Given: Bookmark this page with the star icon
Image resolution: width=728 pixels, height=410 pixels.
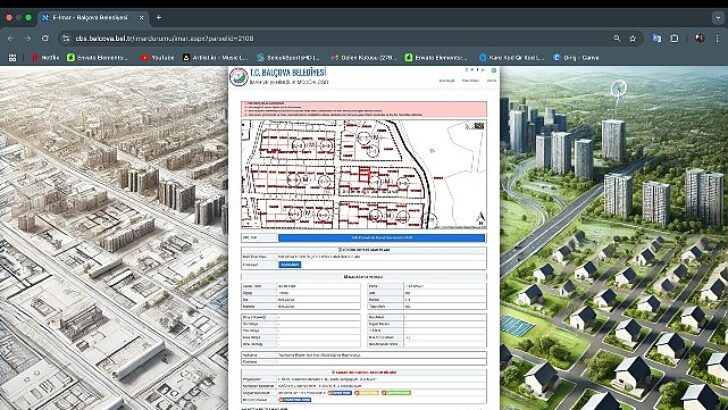Looking at the screenshot, I should point(633,38).
